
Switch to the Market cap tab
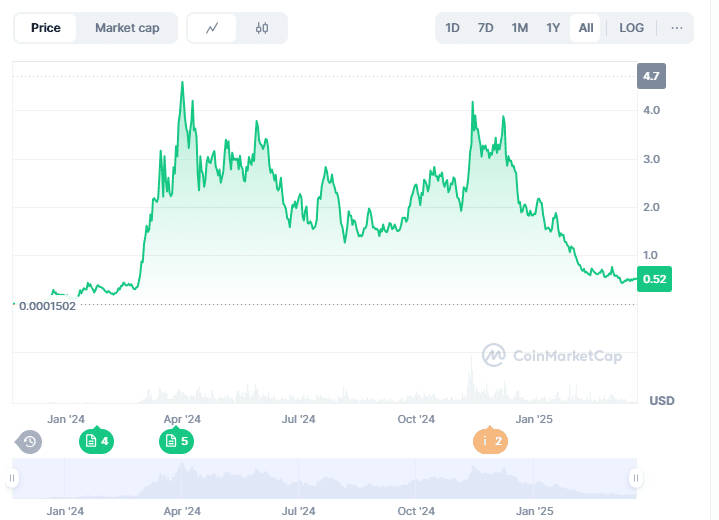pyautogui.click(x=127, y=28)
